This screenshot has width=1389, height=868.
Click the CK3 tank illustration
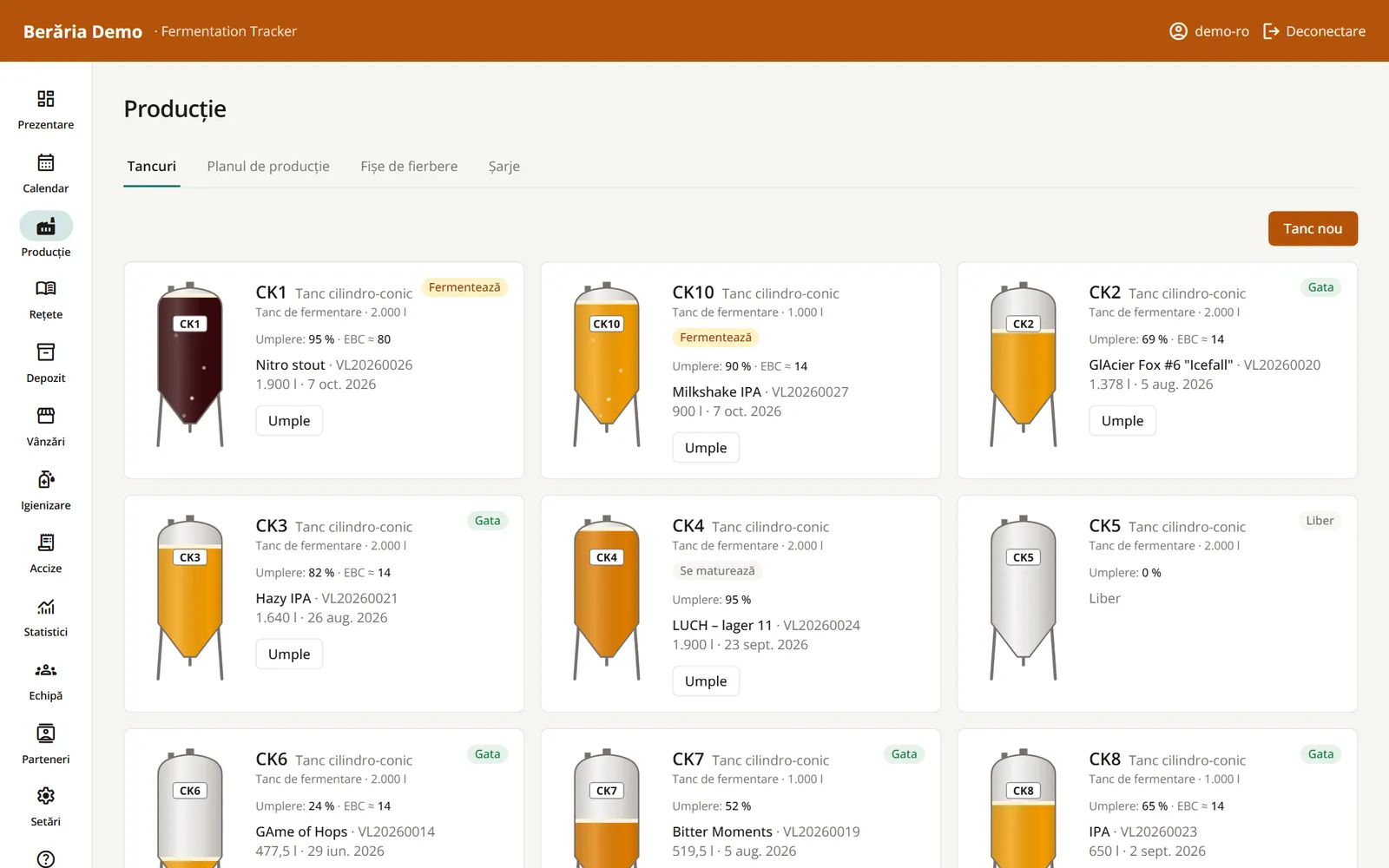pos(190,598)
